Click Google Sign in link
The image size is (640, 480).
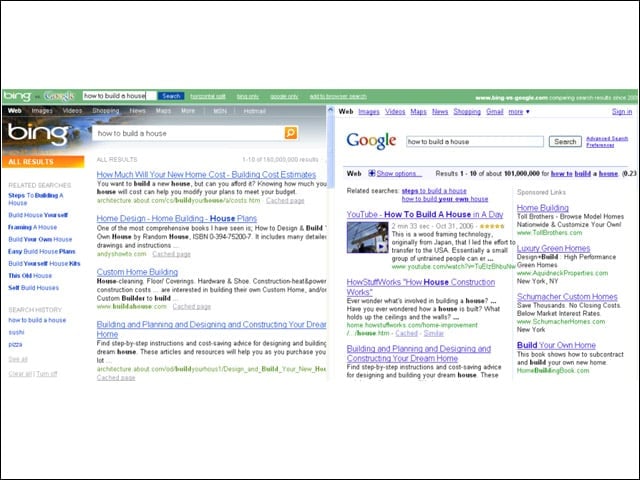(622, 111)
